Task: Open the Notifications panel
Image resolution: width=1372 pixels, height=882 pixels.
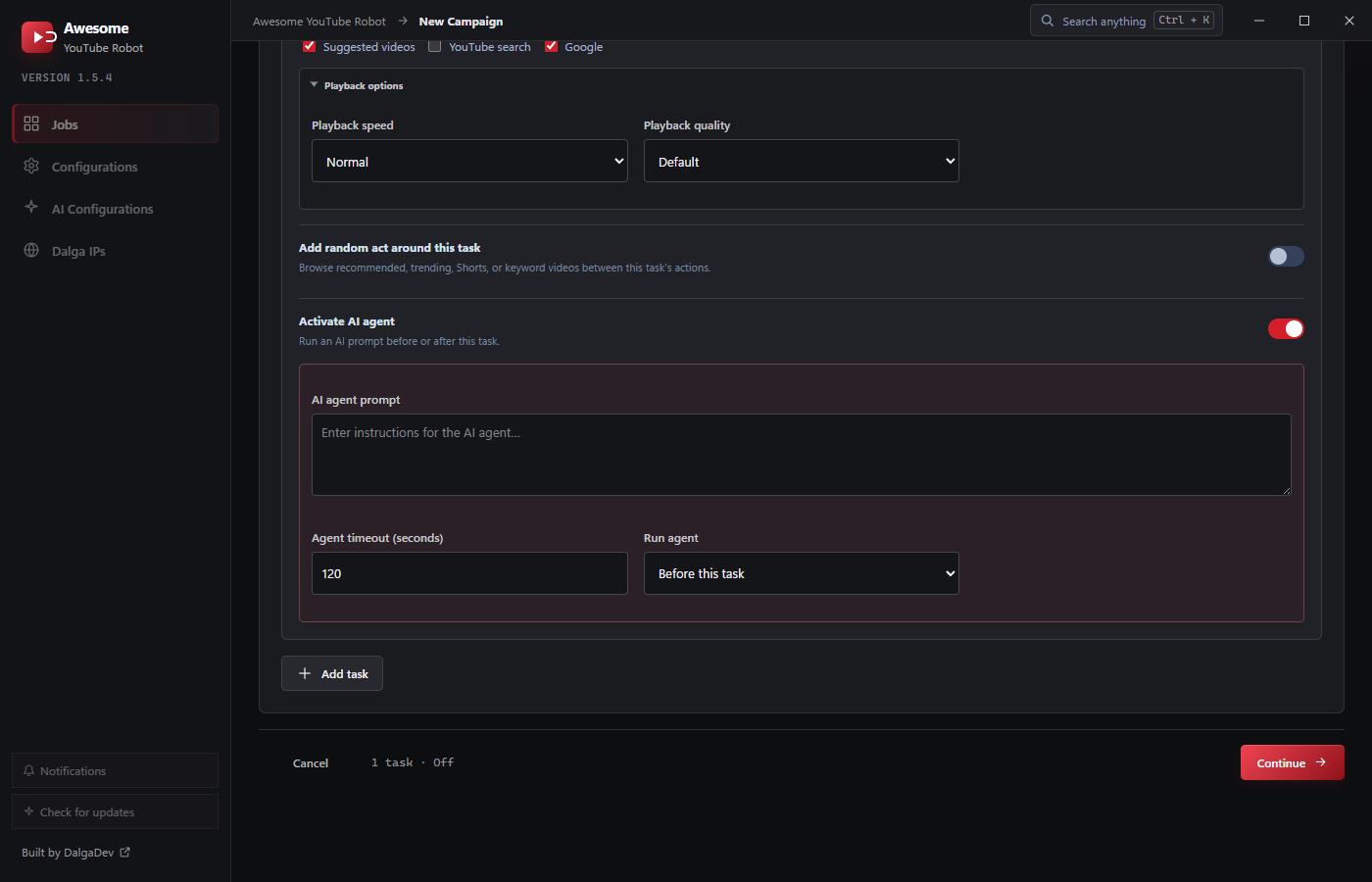Action: click(115, 770)
